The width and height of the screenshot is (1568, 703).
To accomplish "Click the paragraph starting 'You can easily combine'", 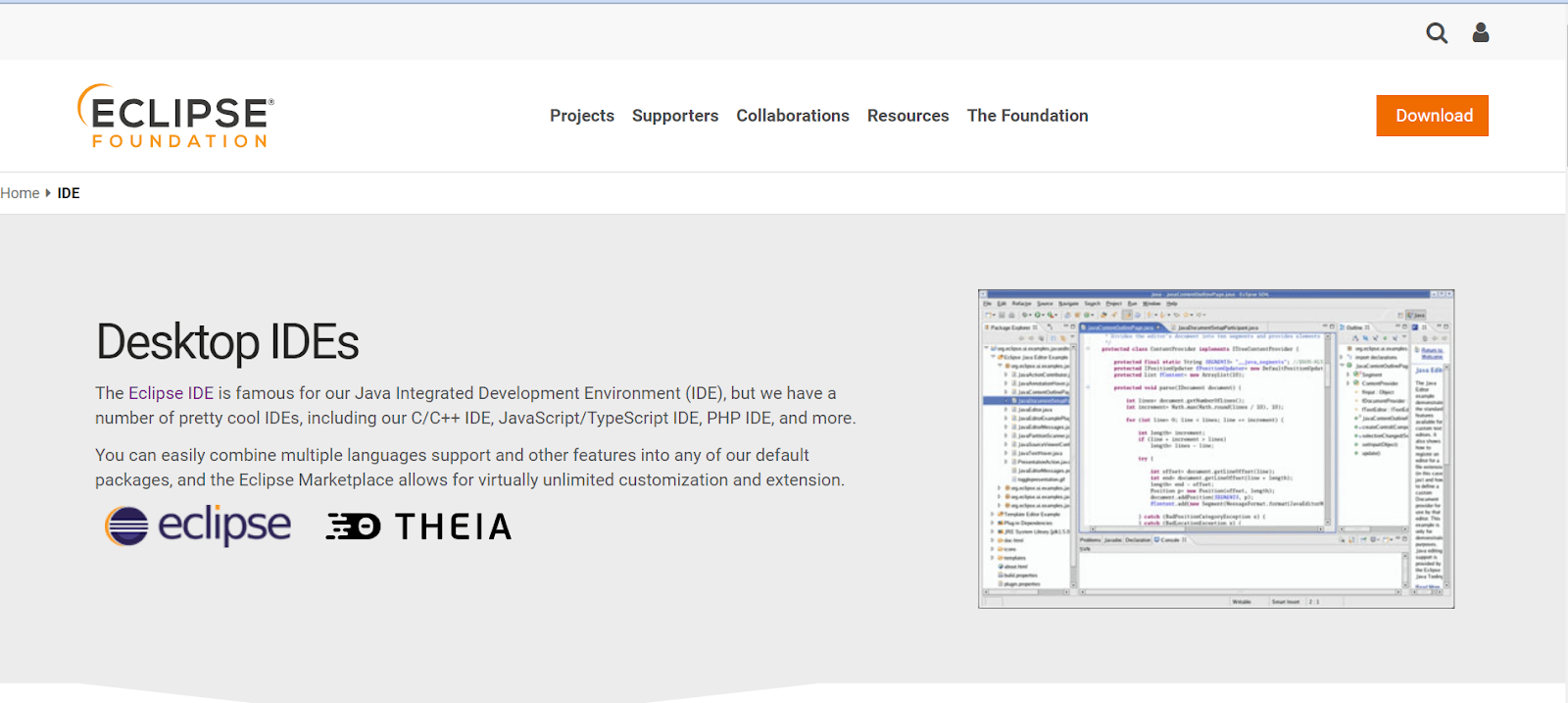I will pos(469,468).
